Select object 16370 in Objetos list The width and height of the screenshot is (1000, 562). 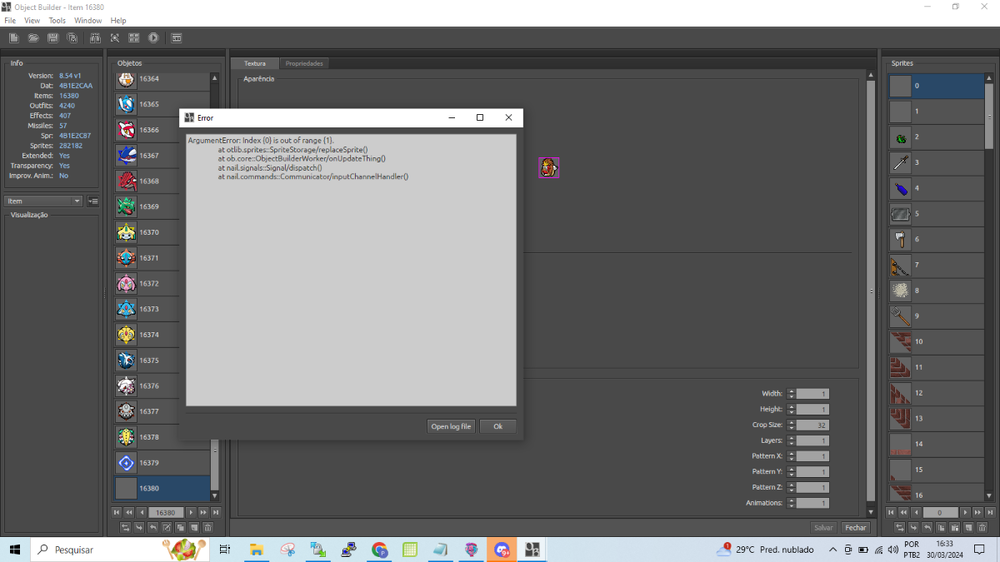161,232
